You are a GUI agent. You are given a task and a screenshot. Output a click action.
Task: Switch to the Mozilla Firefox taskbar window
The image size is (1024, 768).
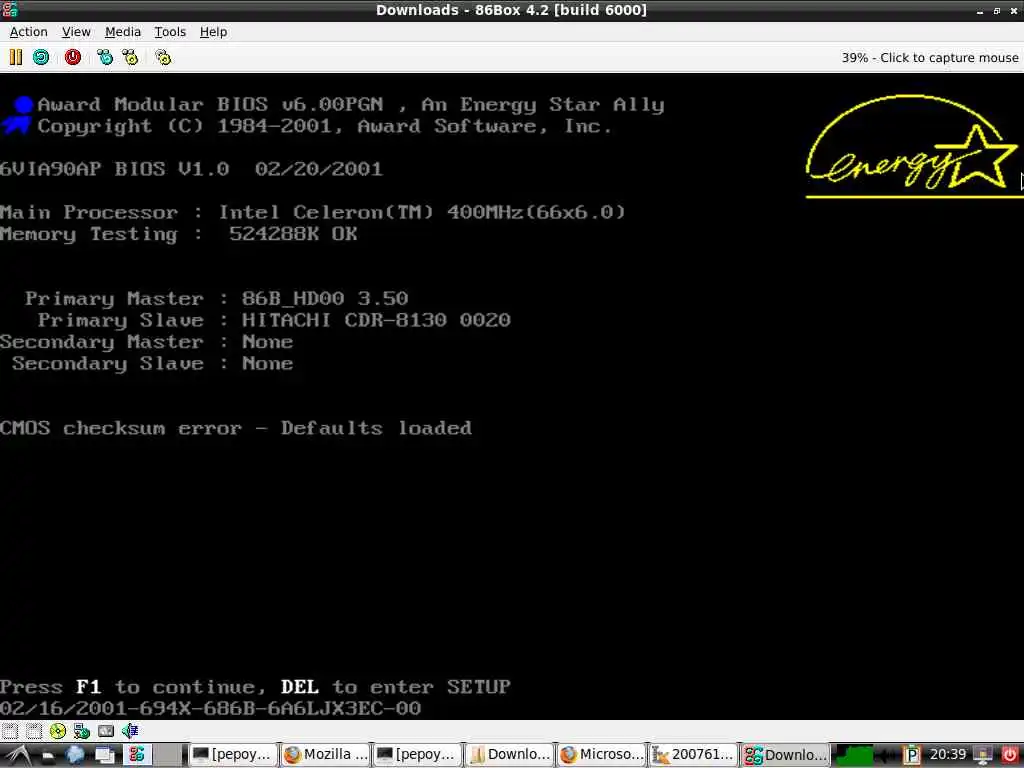tap(325, 755)
